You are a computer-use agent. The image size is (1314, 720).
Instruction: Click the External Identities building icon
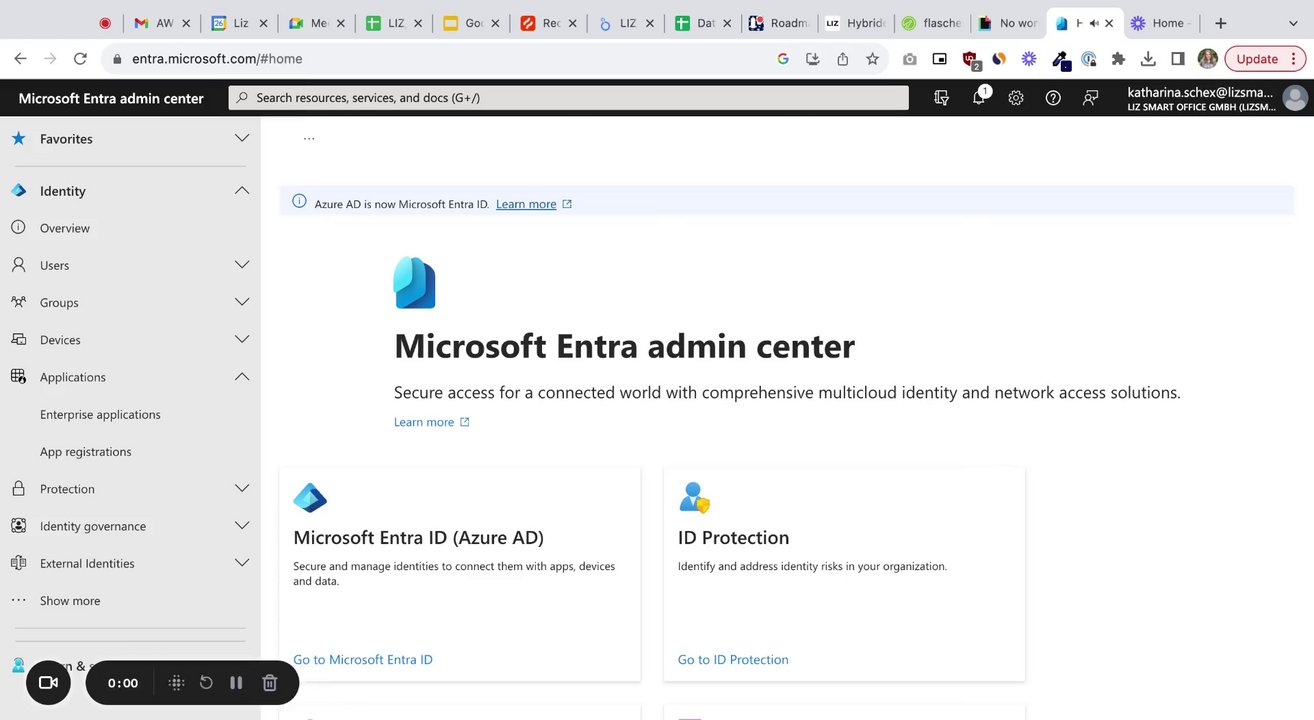[x=18, y=563]
